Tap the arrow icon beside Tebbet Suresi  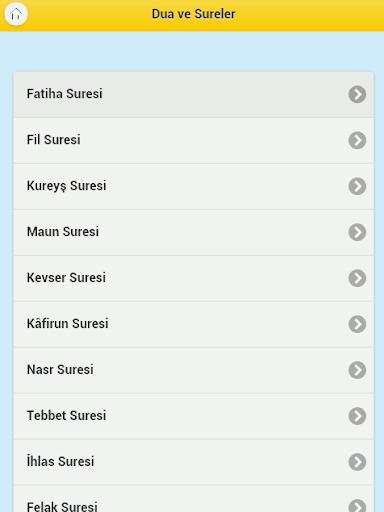pos(357,416)
